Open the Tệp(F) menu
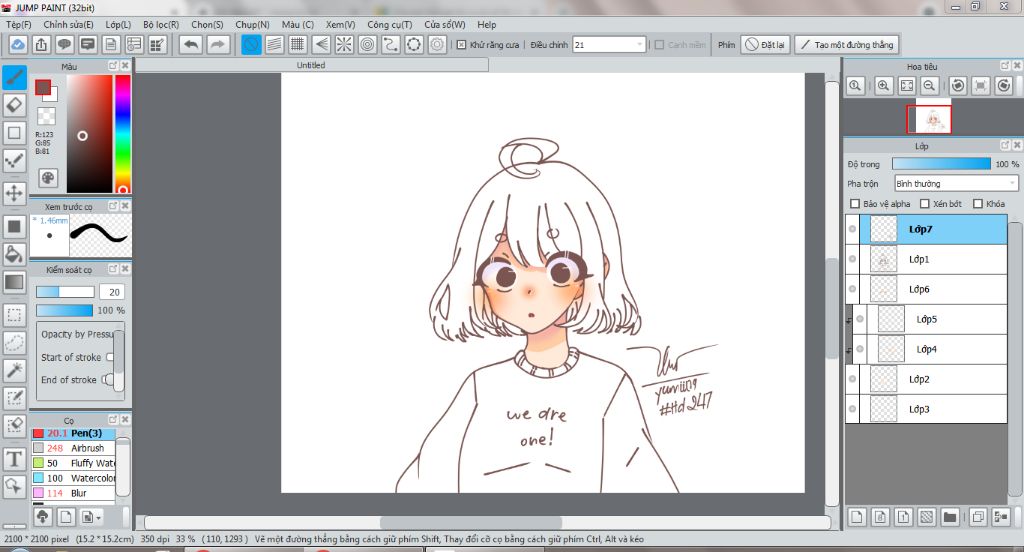The height and width of the screenshot is (552, 1024). click(x=18, y=24)
